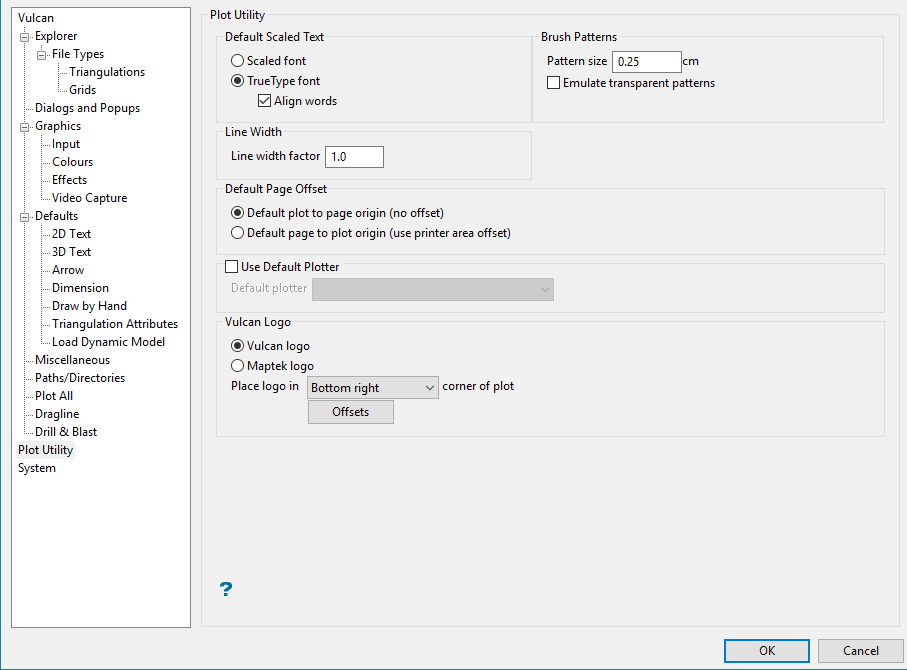The width and height of the screenshot is (907, 670).
Task: Select File Types in the tree
Action: (78, 54)
